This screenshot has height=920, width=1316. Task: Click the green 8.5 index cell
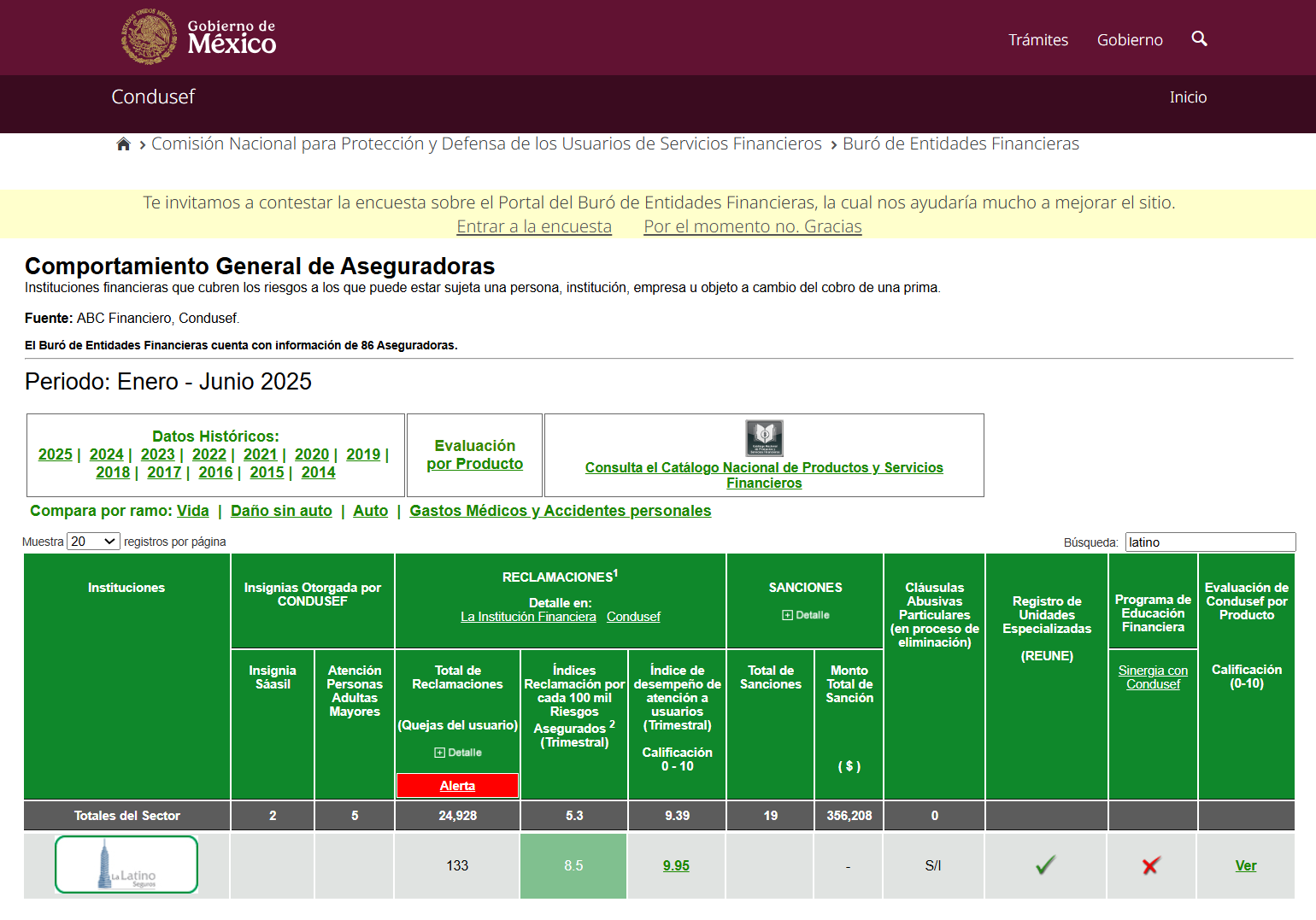pyautogui.click(x=573, y=865)
